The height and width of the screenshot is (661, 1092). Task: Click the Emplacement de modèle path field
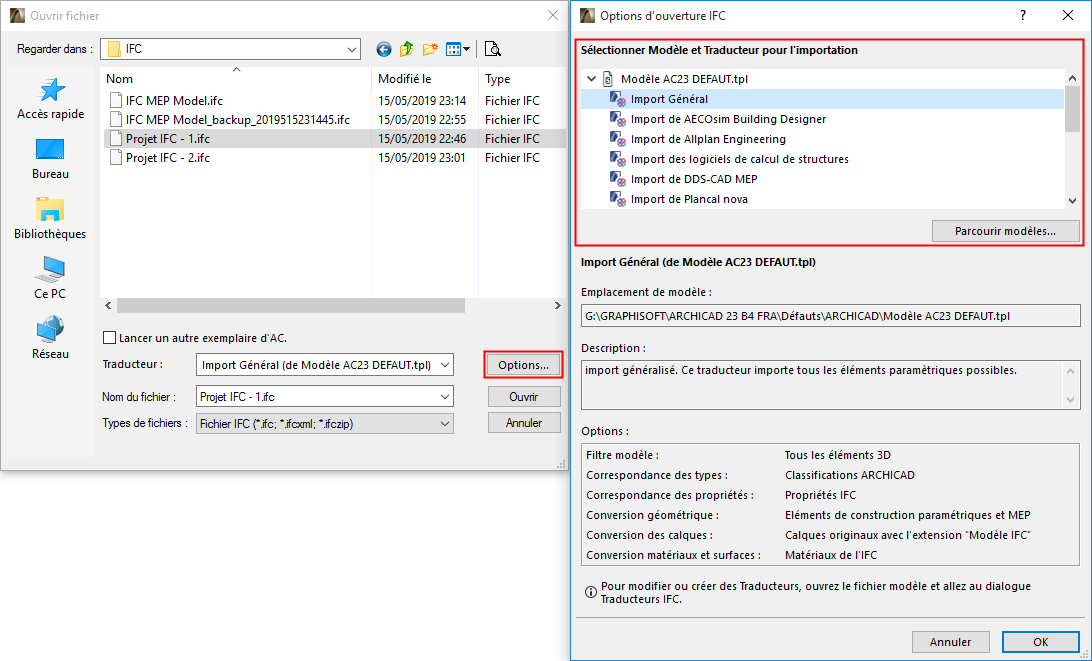point(831,316)
